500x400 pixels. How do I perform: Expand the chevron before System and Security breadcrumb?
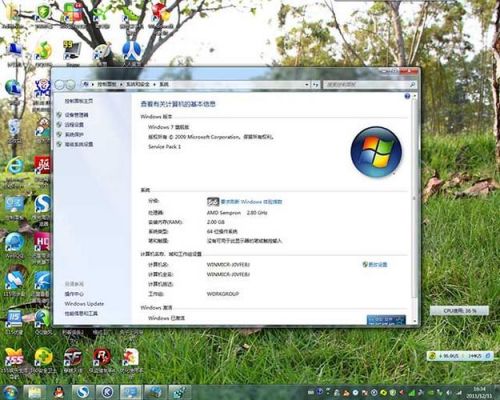(121, 85)
